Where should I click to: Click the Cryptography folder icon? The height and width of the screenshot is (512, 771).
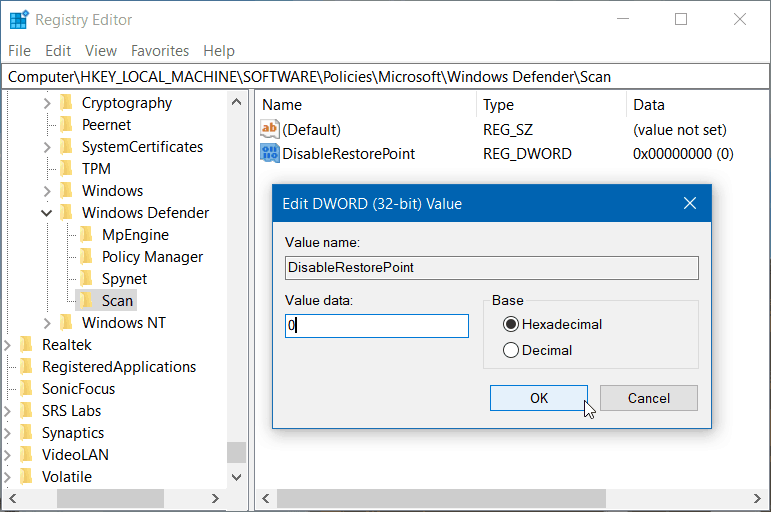(x=66, y=103)
